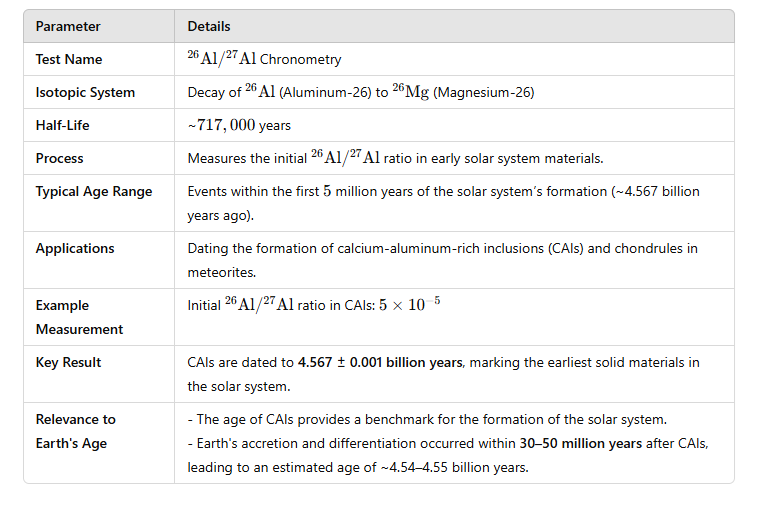Viewport: 768px width, 511px height.
Task: Select the "Relevance to Earth's Age" row label
Action: pos(76,431)
